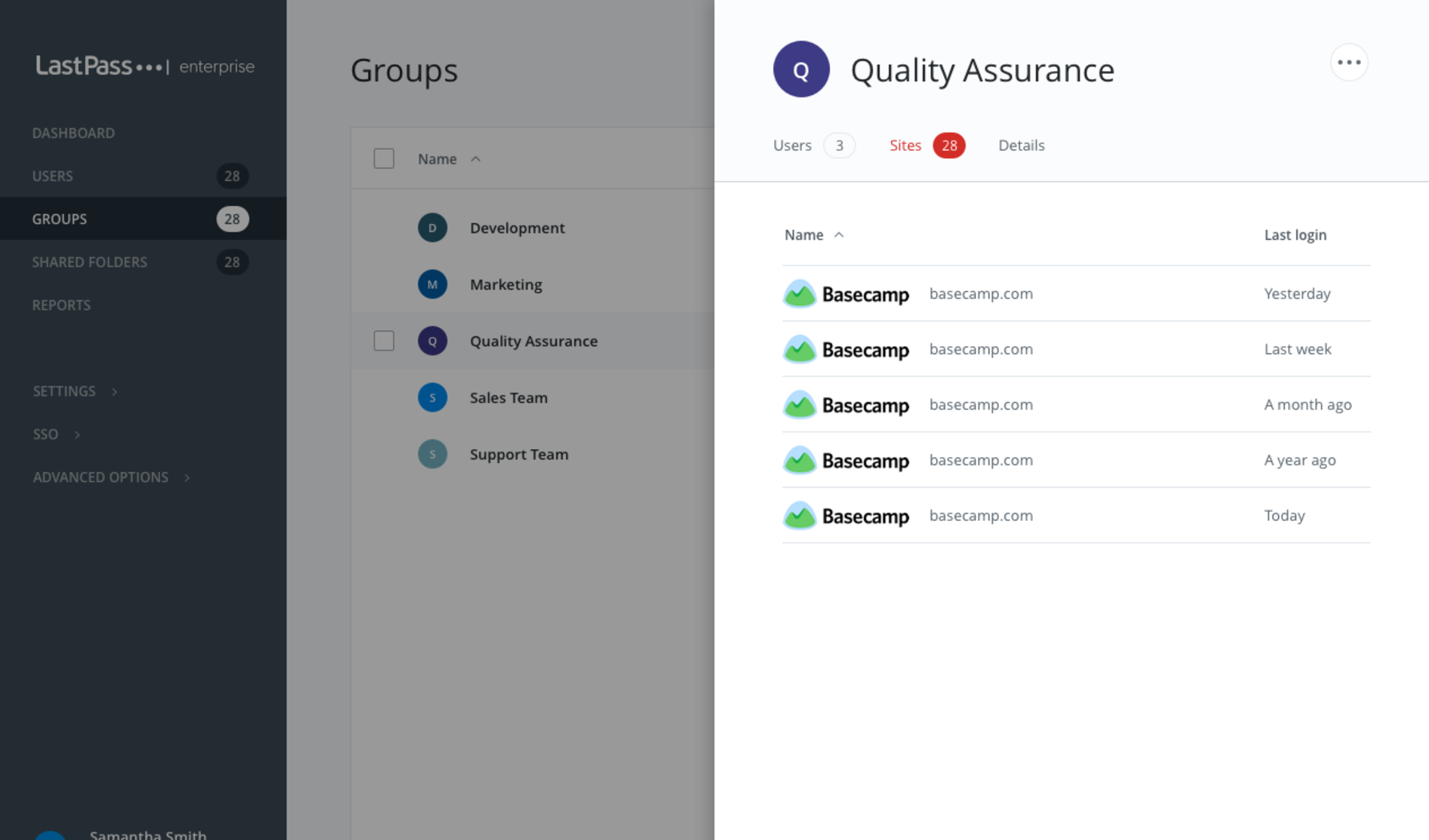Open SSO in the sidebar

pos(45,434)
